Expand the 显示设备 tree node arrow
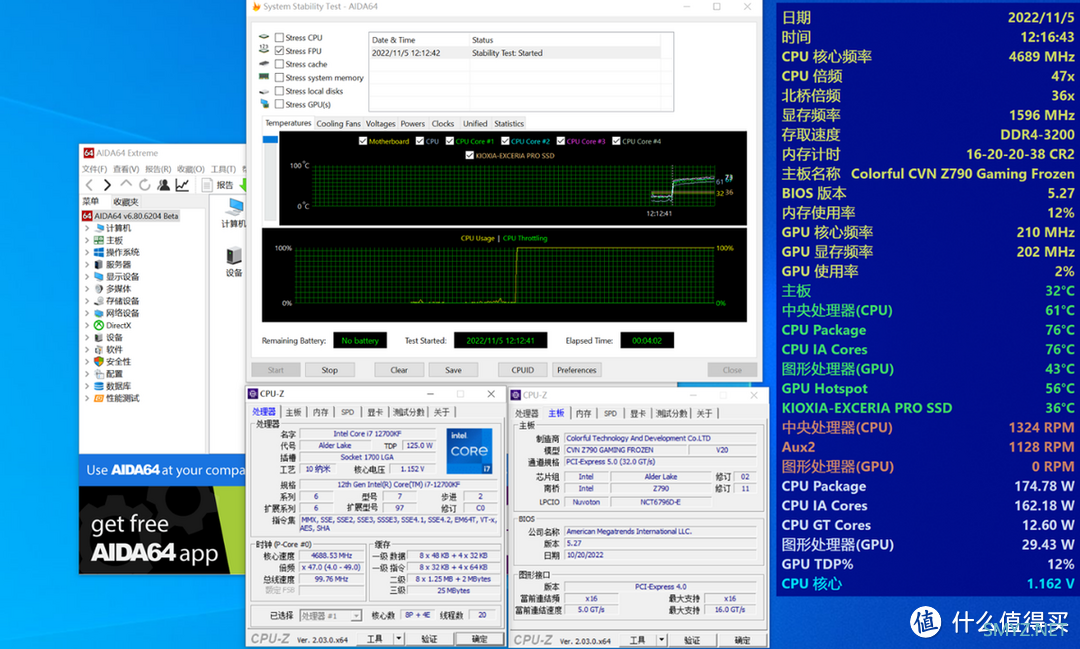This screenshot has width=1080, height=649. (87, 277)
